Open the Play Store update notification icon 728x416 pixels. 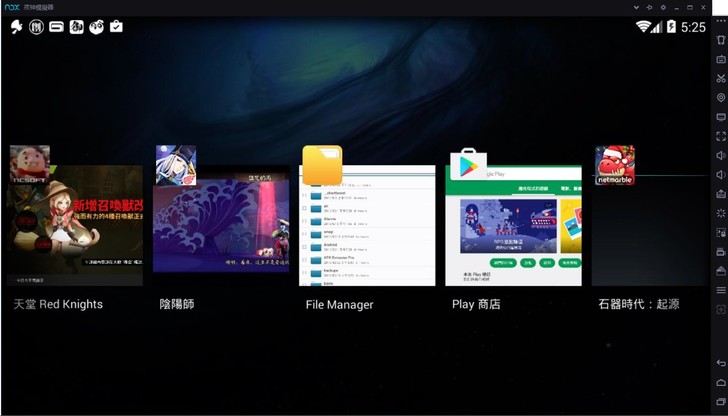point(117,26)
